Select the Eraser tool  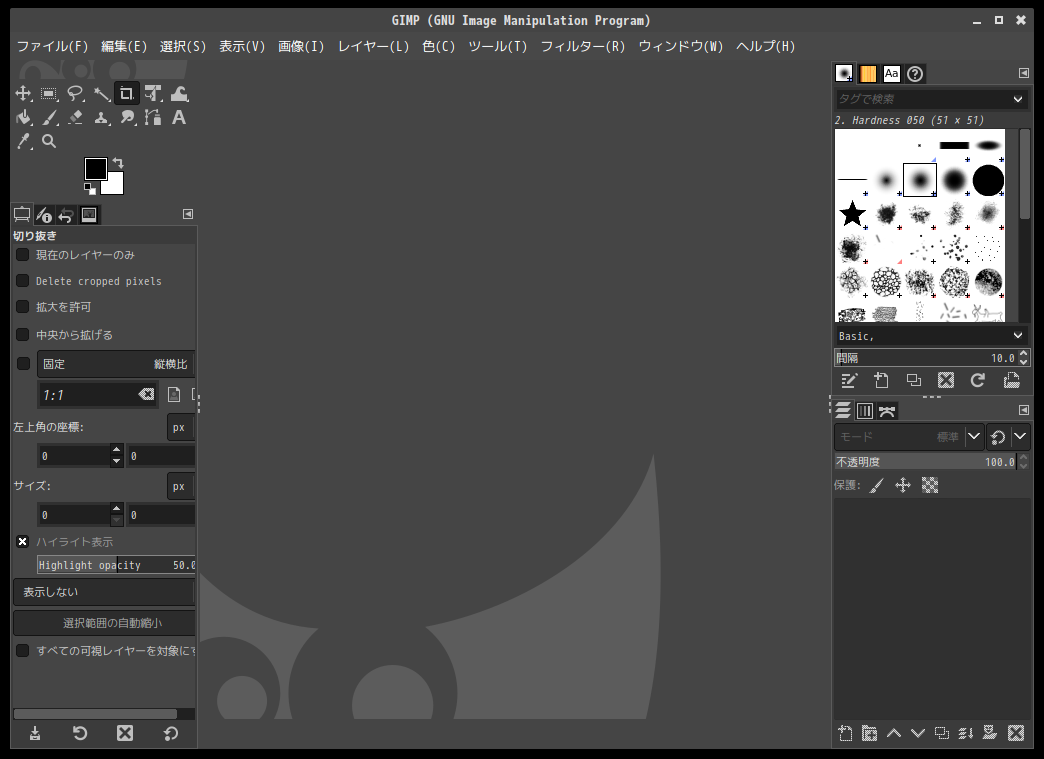click(75, 118)
